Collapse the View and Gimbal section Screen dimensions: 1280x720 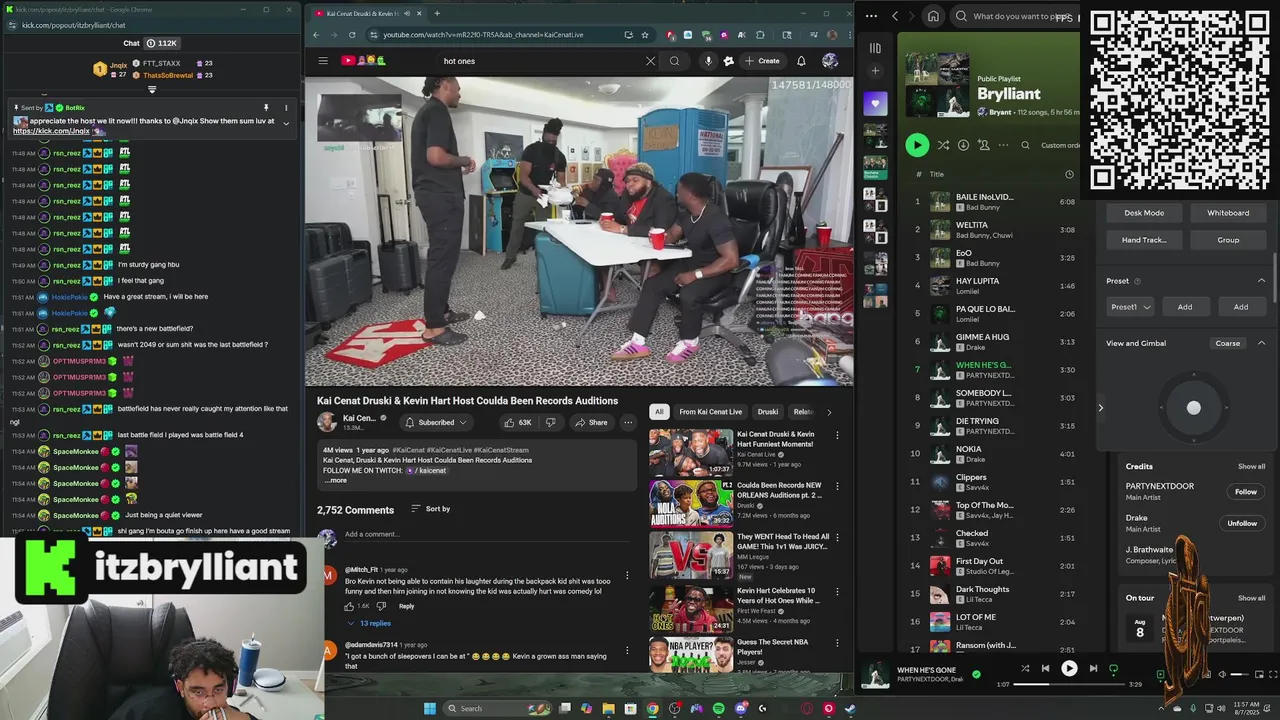(x=1261, y=343)
